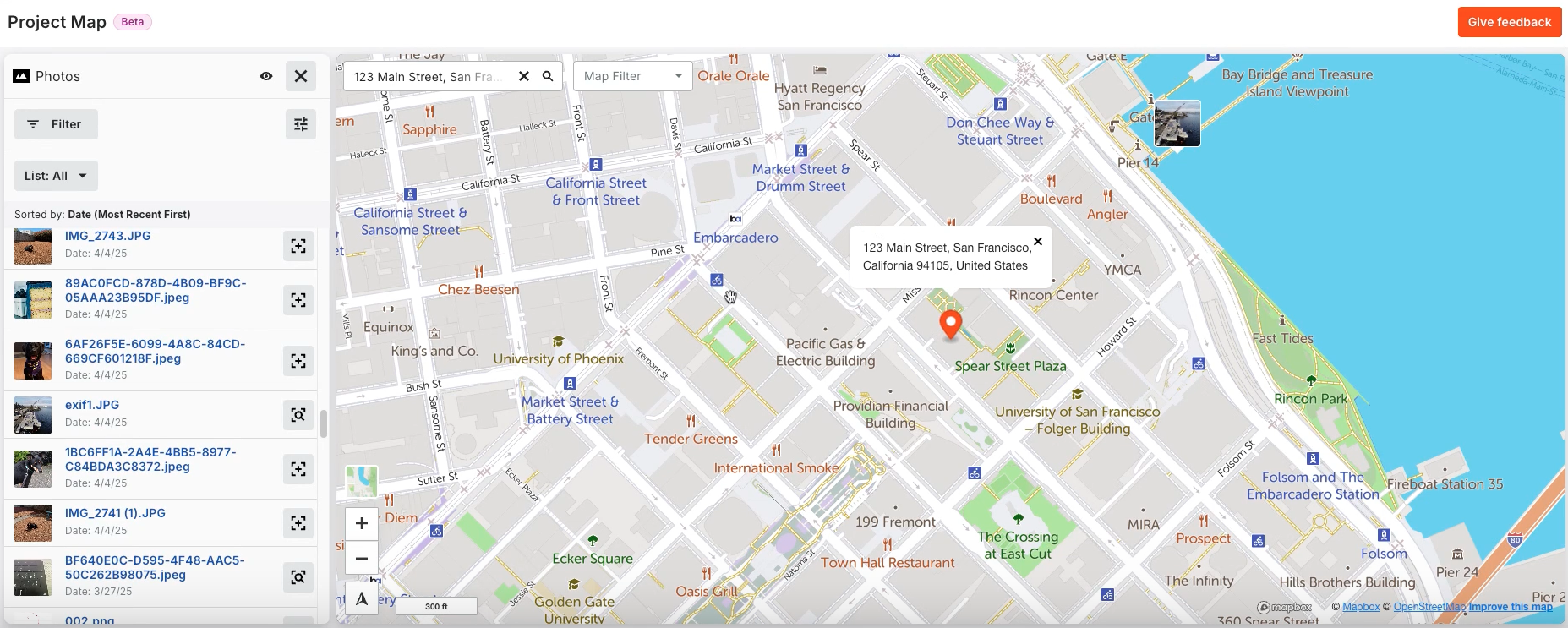Zoom out on the map
The image size is (1568, 628).
[x=362, y=558]
